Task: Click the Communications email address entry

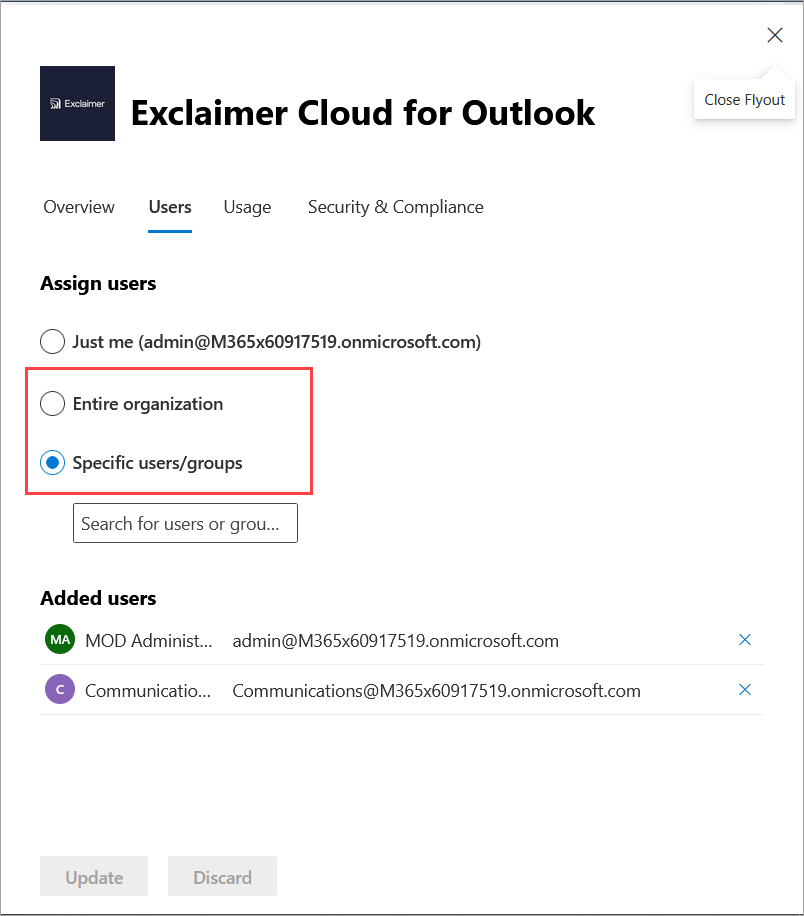Action: [436, 690]
